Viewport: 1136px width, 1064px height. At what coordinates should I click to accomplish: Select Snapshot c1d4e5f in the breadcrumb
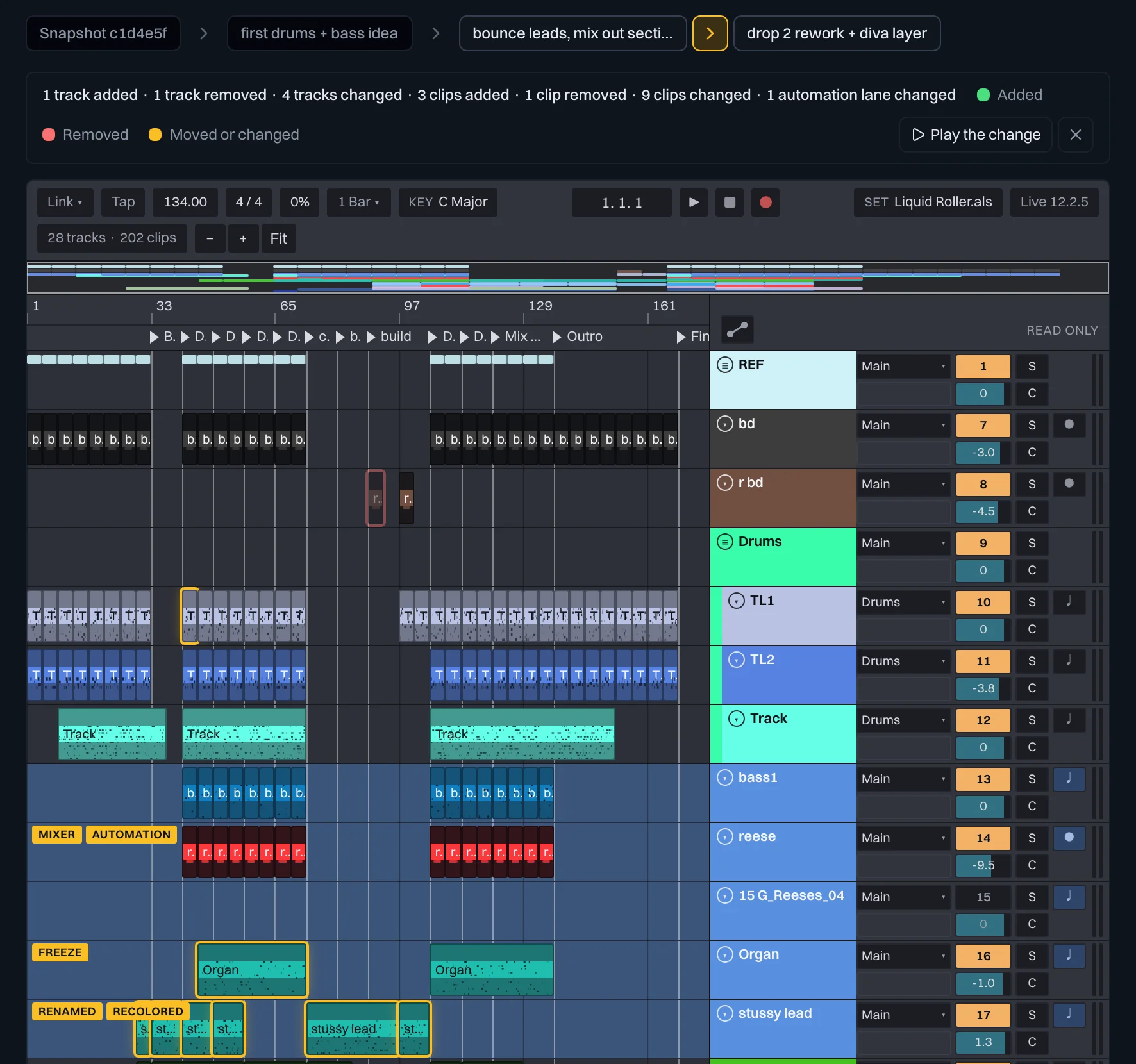103,33
